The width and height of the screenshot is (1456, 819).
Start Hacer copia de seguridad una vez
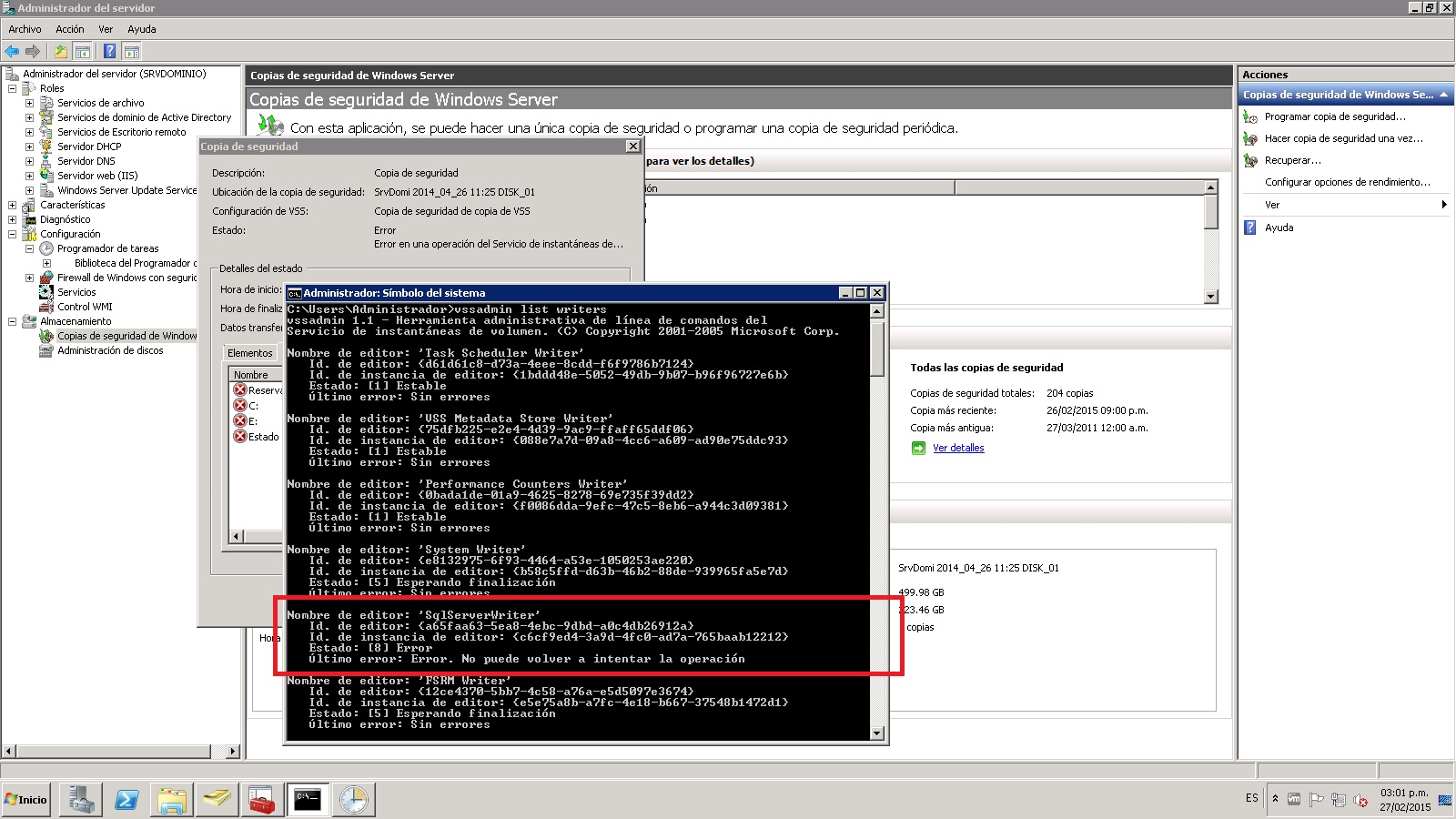click(x=1343, y=138)
